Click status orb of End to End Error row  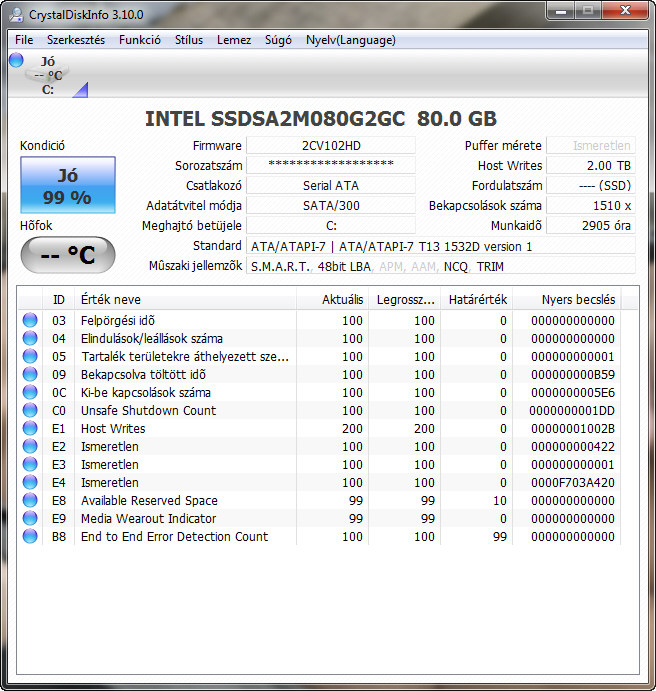click(30, 536)
